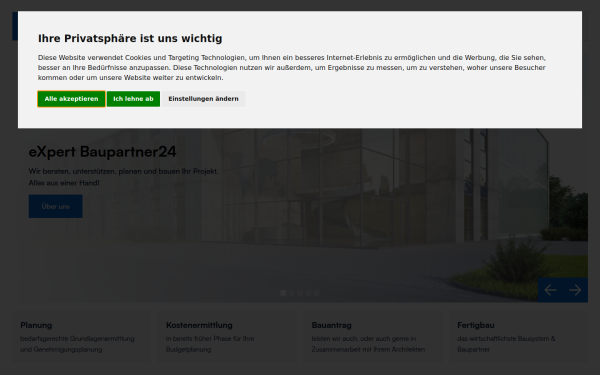Advance slider with right arrow icon
This screenshot has width=600, height=375.
point(575,290)
